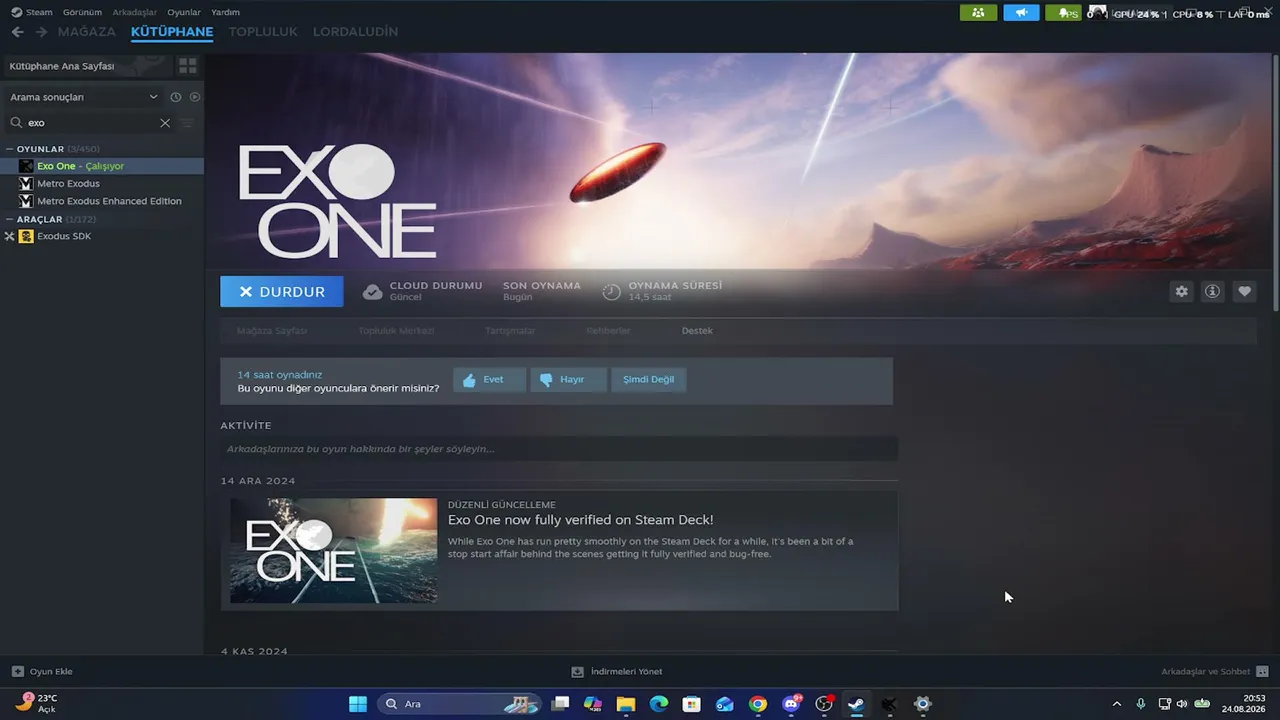Filter ready-to-play games with play icon
This screenshot has width=1280, height=720.
click(x=195, y=97)
